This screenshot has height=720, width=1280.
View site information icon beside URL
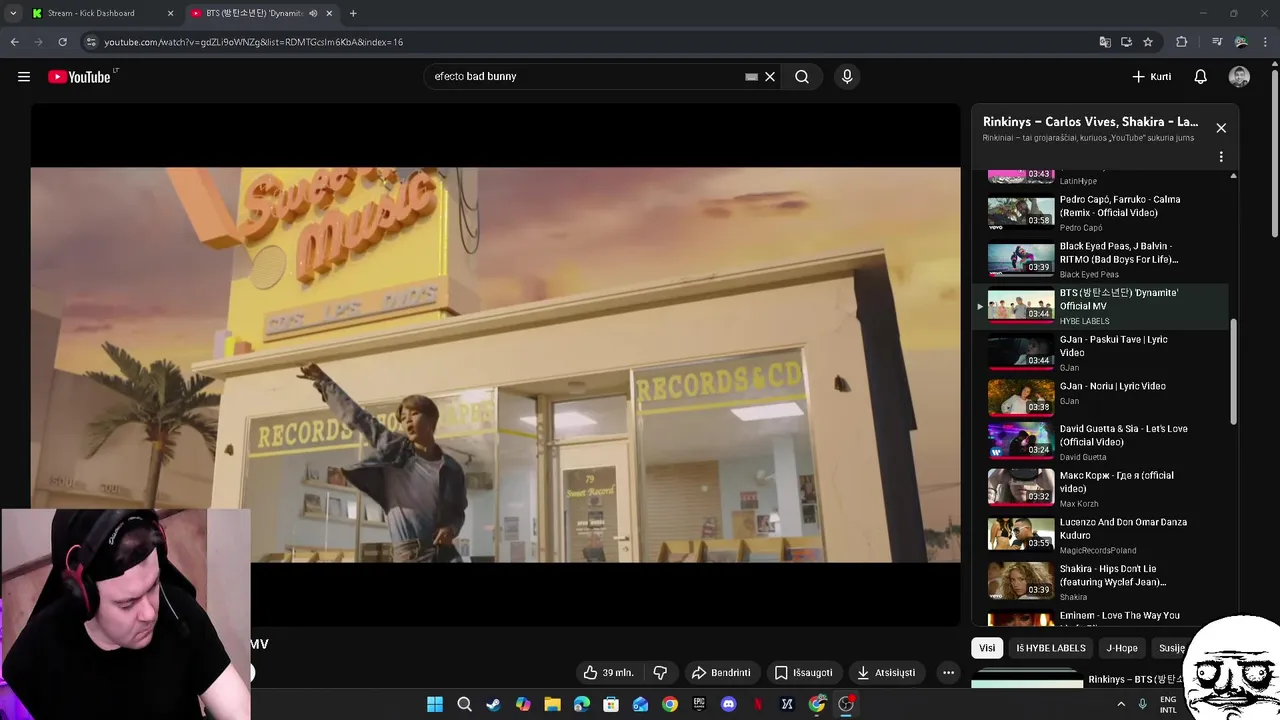pyautogui.click(x=91, y=42)
